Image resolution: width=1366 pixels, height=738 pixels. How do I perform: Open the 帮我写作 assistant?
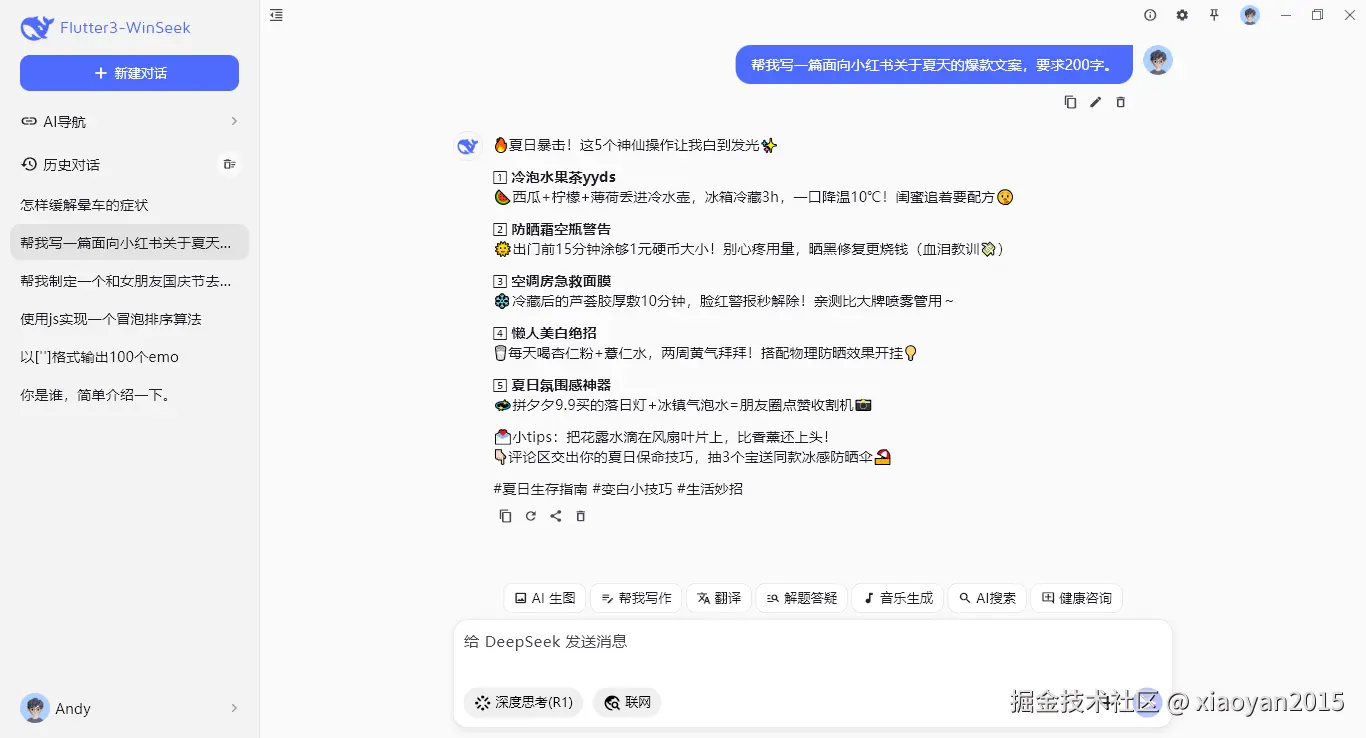click(636, 597)
